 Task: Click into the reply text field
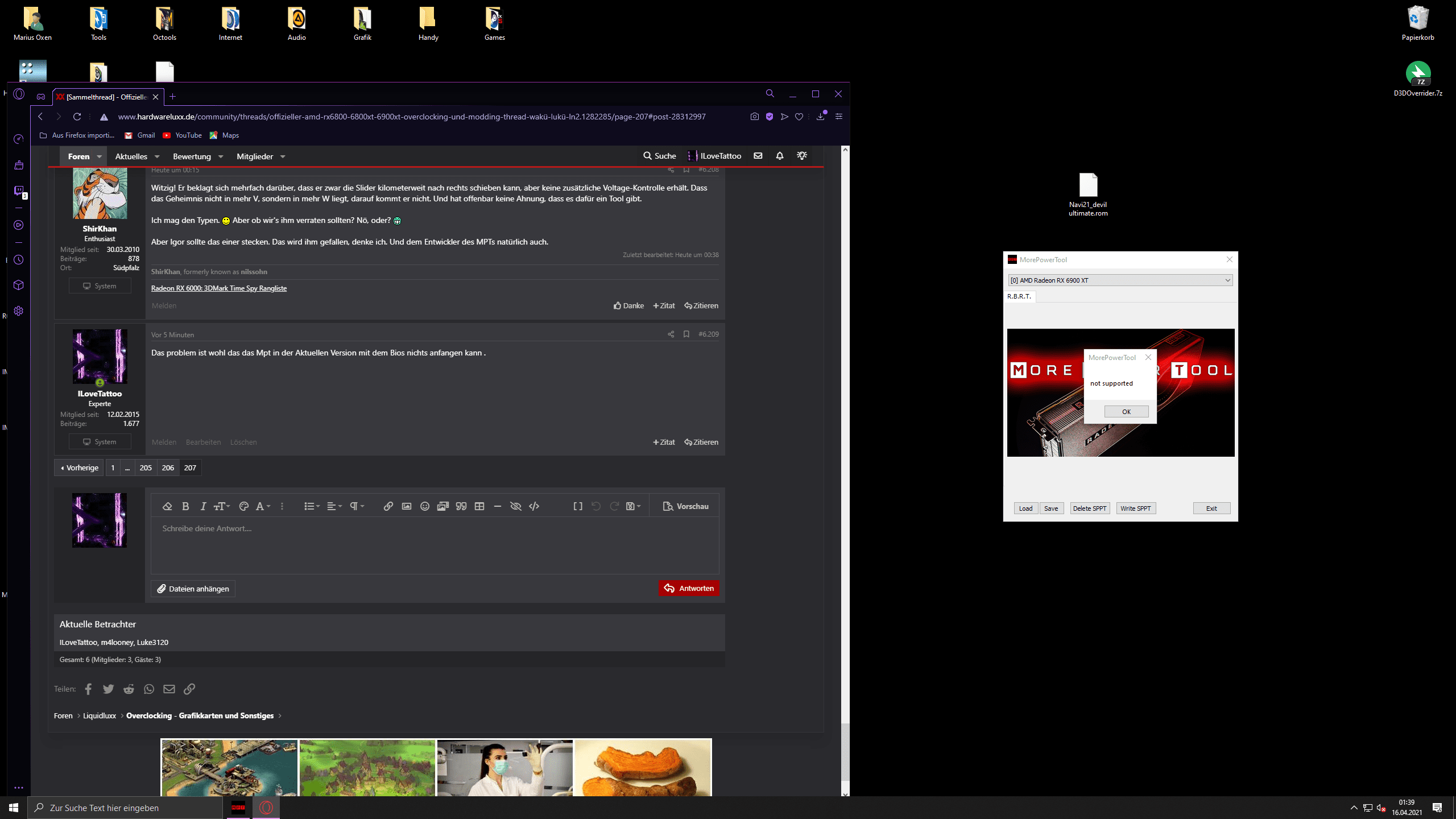click(435, 545)
